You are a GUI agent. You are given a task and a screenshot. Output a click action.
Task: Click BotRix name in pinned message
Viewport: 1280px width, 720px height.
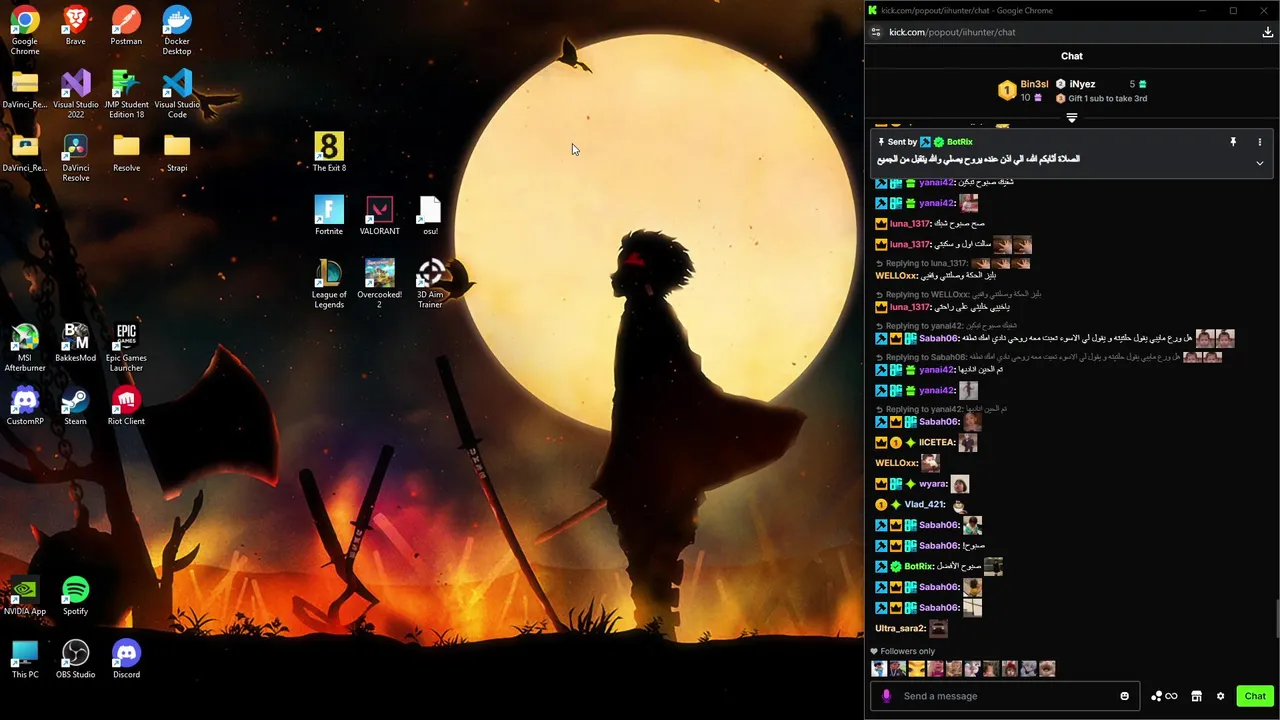[959, 142]
